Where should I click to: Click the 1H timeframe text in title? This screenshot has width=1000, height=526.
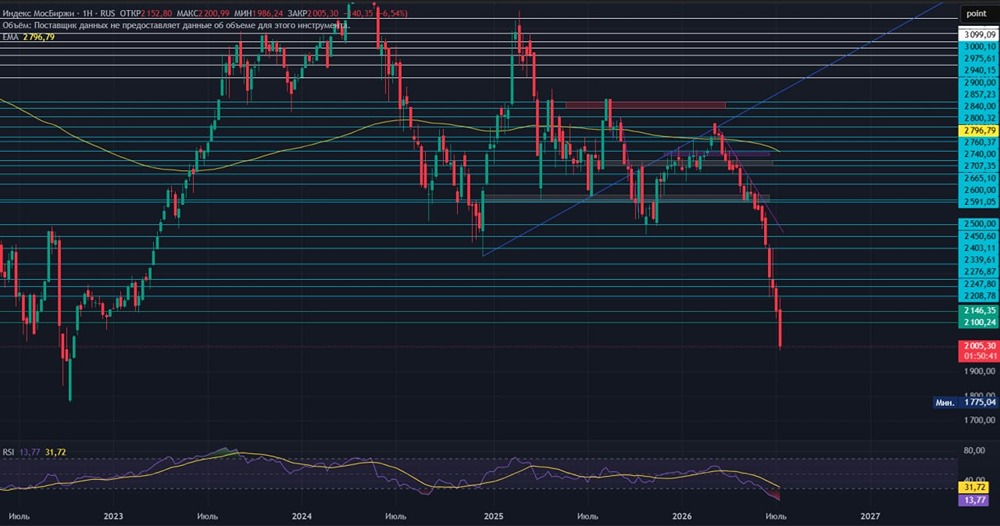pos(87,13)
